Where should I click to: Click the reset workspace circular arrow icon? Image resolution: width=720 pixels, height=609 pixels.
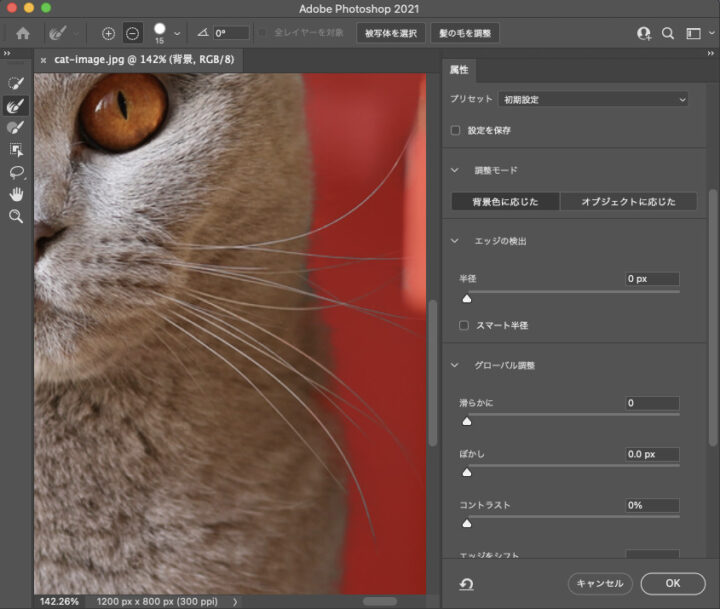pyautogui.click(x=466, y=584)
